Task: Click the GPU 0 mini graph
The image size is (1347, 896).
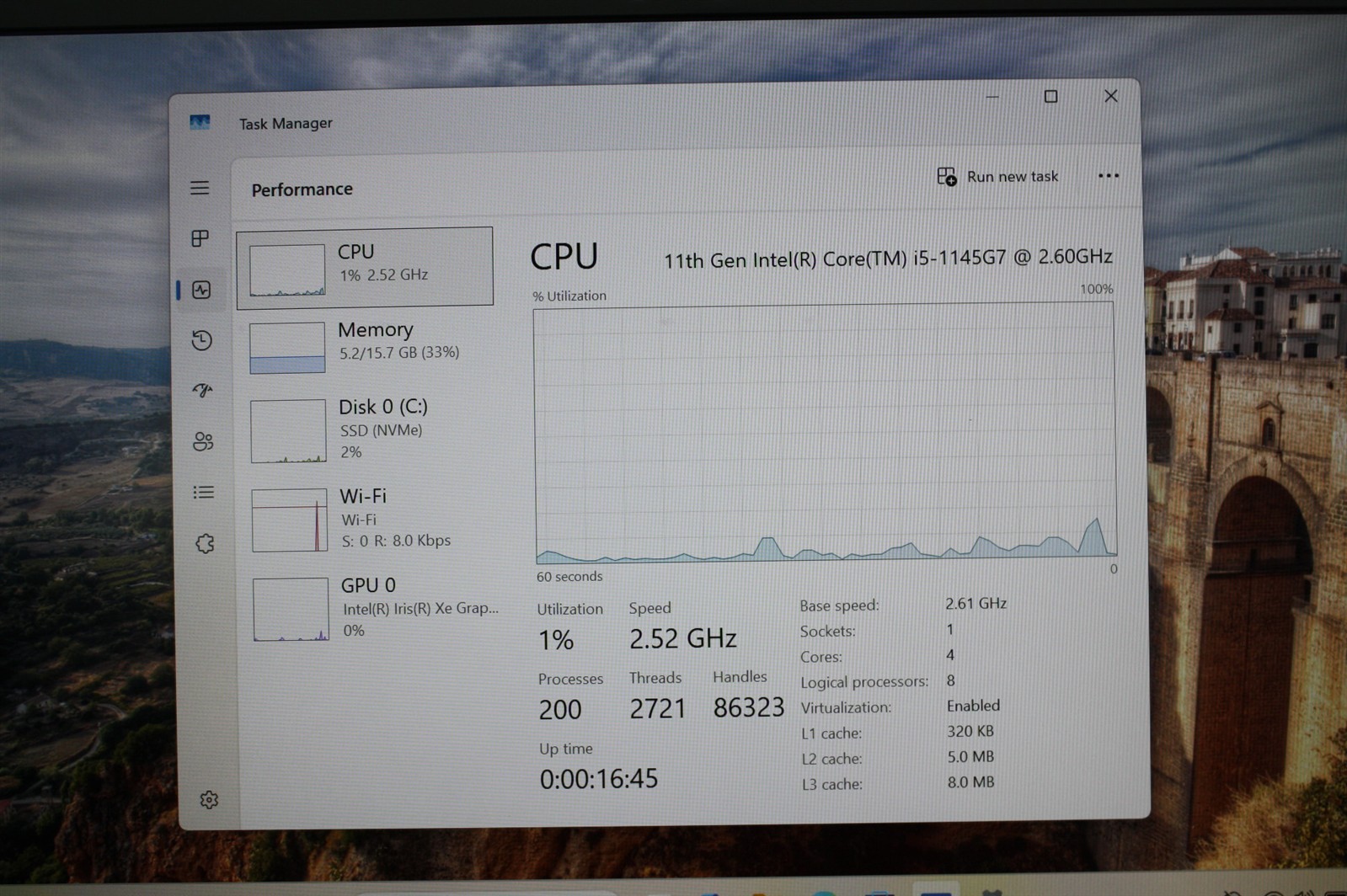Action: click(291, 610)
